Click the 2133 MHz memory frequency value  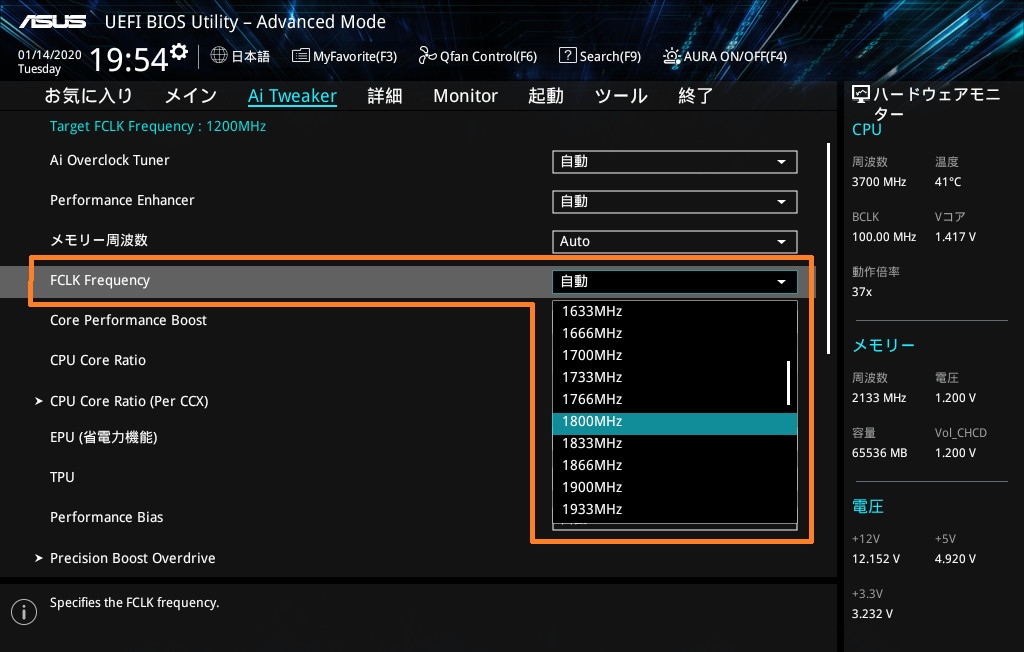pyautogui.click(x=878, y=397)
